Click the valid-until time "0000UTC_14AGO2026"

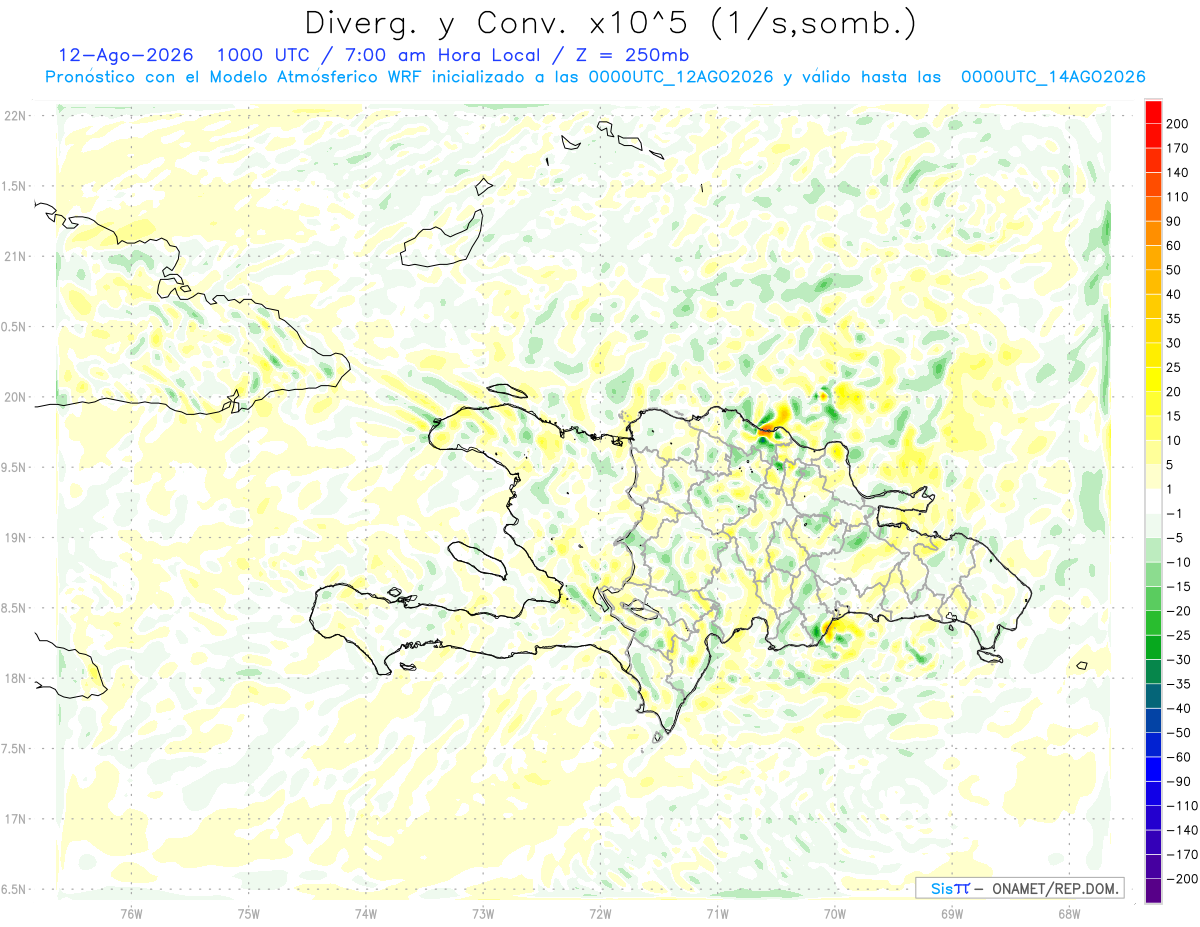pyautogui.click(x=1053, y=77)
